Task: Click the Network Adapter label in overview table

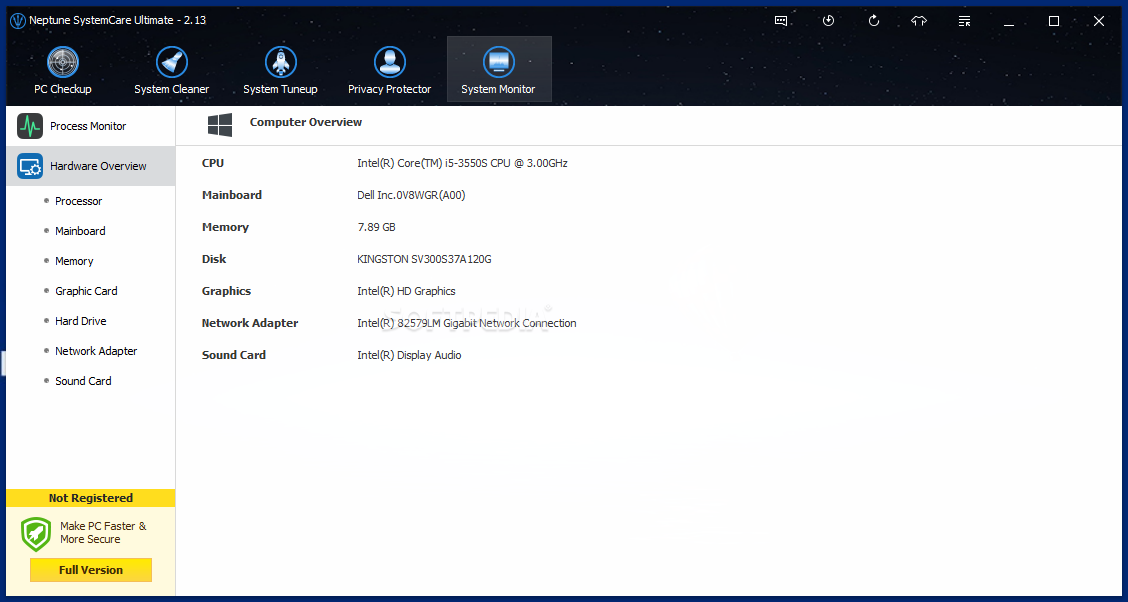Action: 250,323
